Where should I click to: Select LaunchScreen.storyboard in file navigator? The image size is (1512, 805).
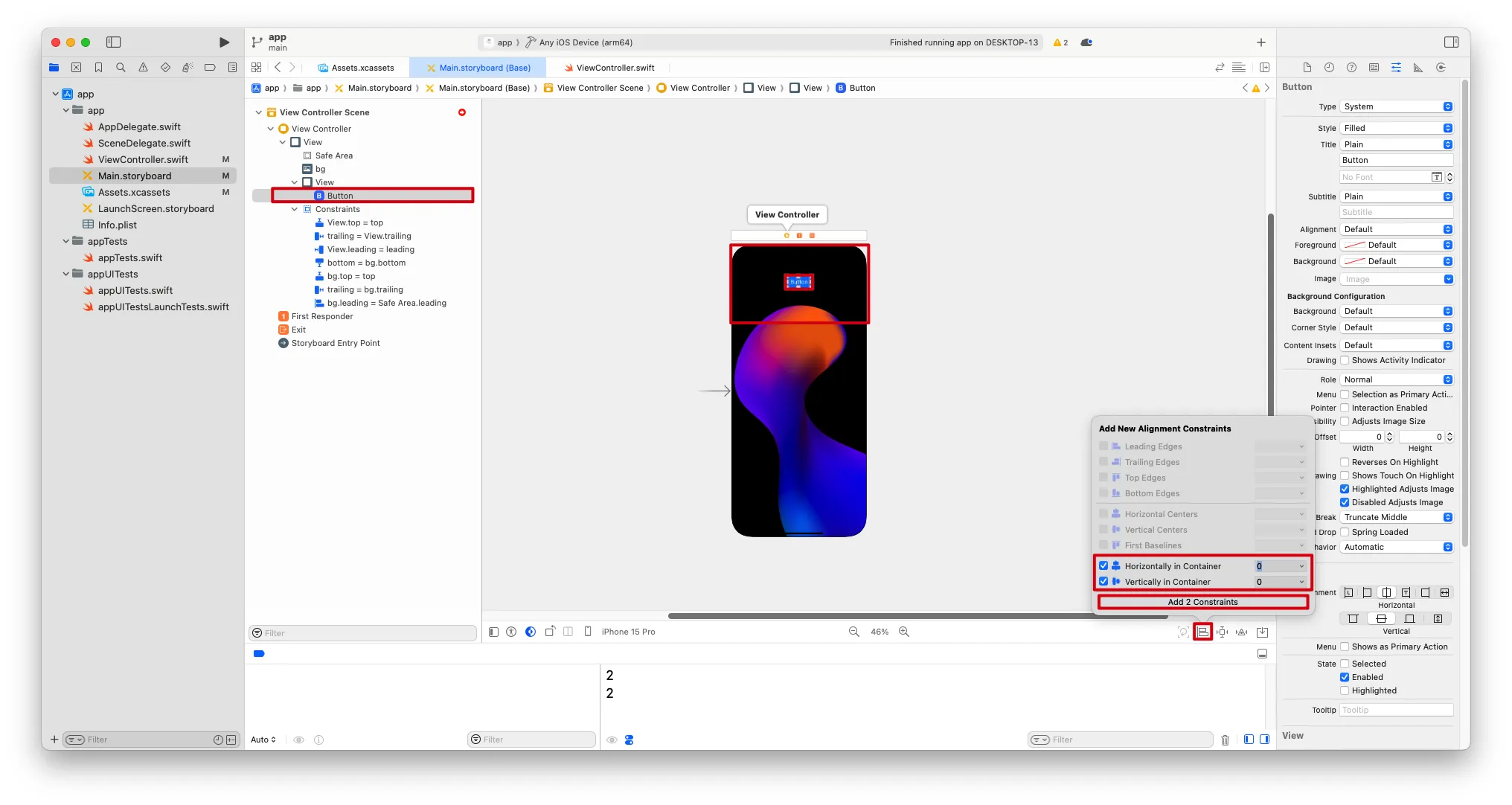click(x=156, y=209)
